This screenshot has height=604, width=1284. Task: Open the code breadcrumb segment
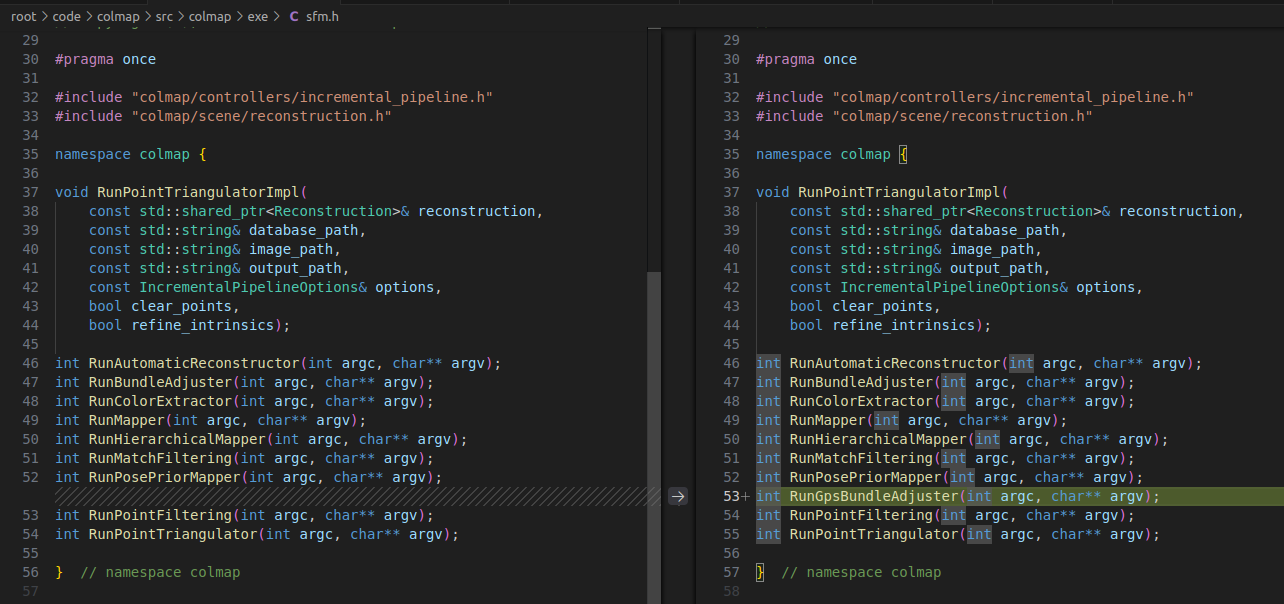69,17
